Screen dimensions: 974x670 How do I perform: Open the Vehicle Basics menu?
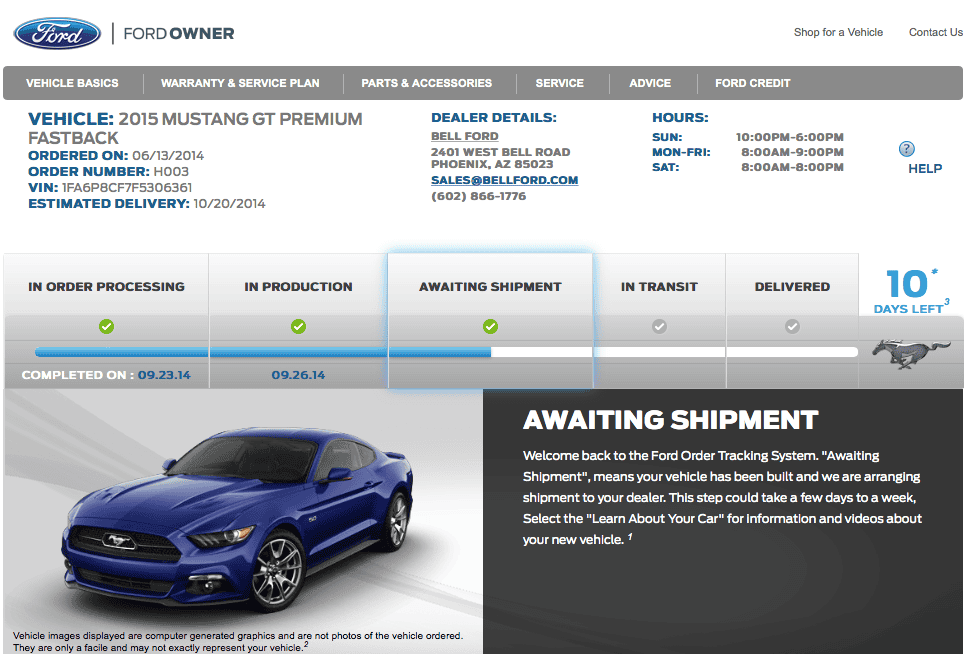click(72, 83)
